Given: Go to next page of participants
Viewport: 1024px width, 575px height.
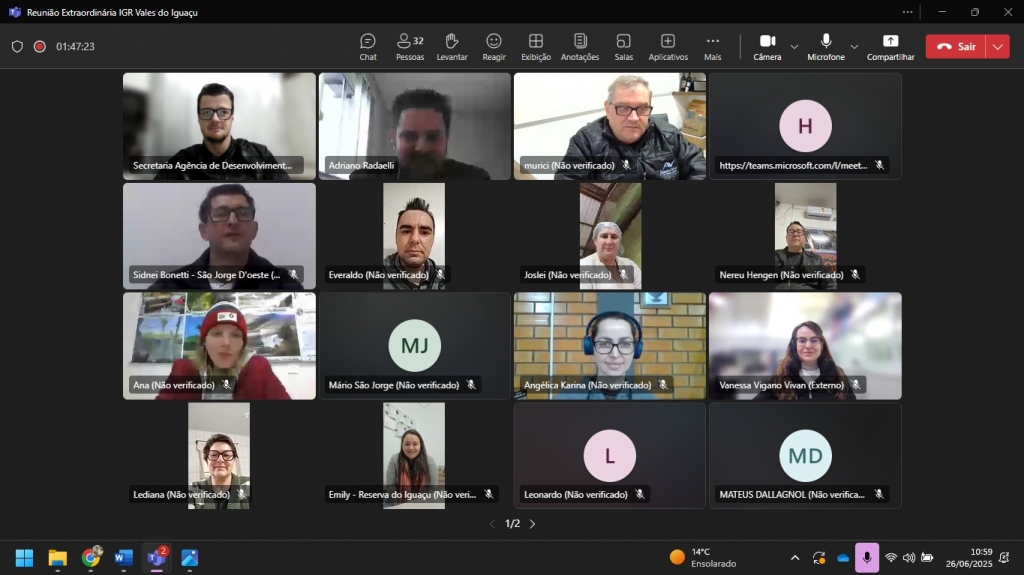Looking at the screenshot, I should [x=532, y=524].
